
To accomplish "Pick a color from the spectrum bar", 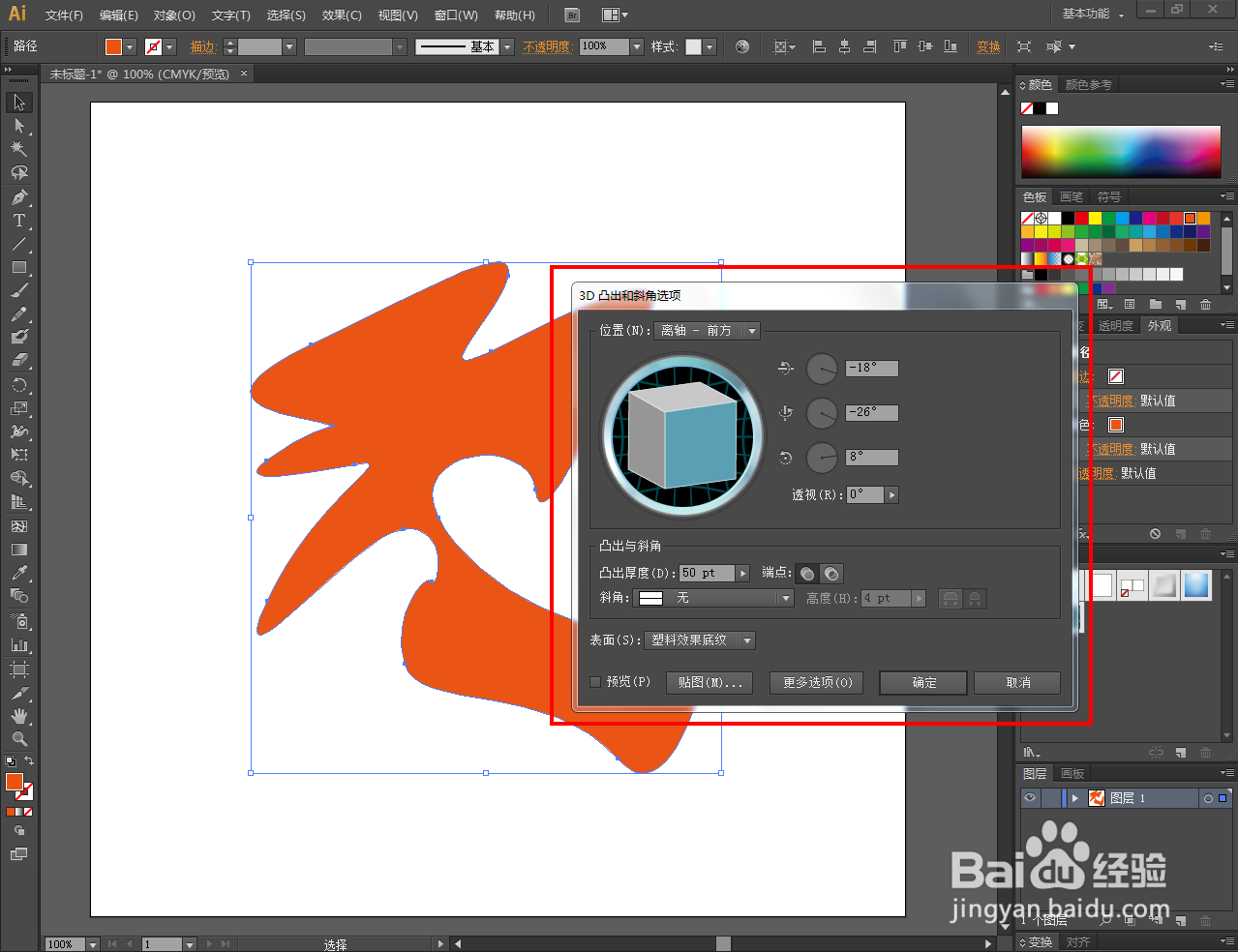I will (1121, 152).
